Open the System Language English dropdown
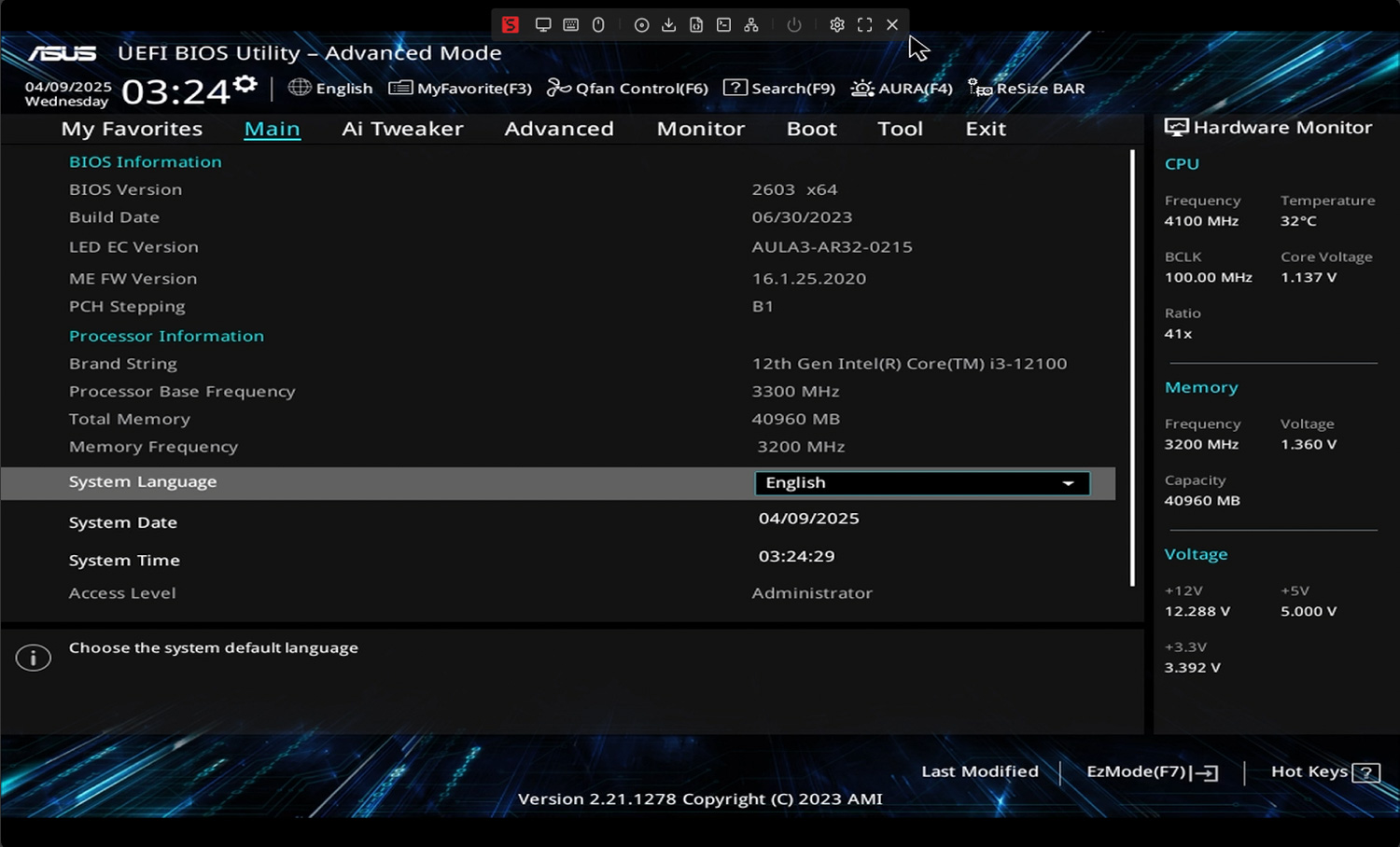This screenshot has height=847, width=1400. coord(922,483)
